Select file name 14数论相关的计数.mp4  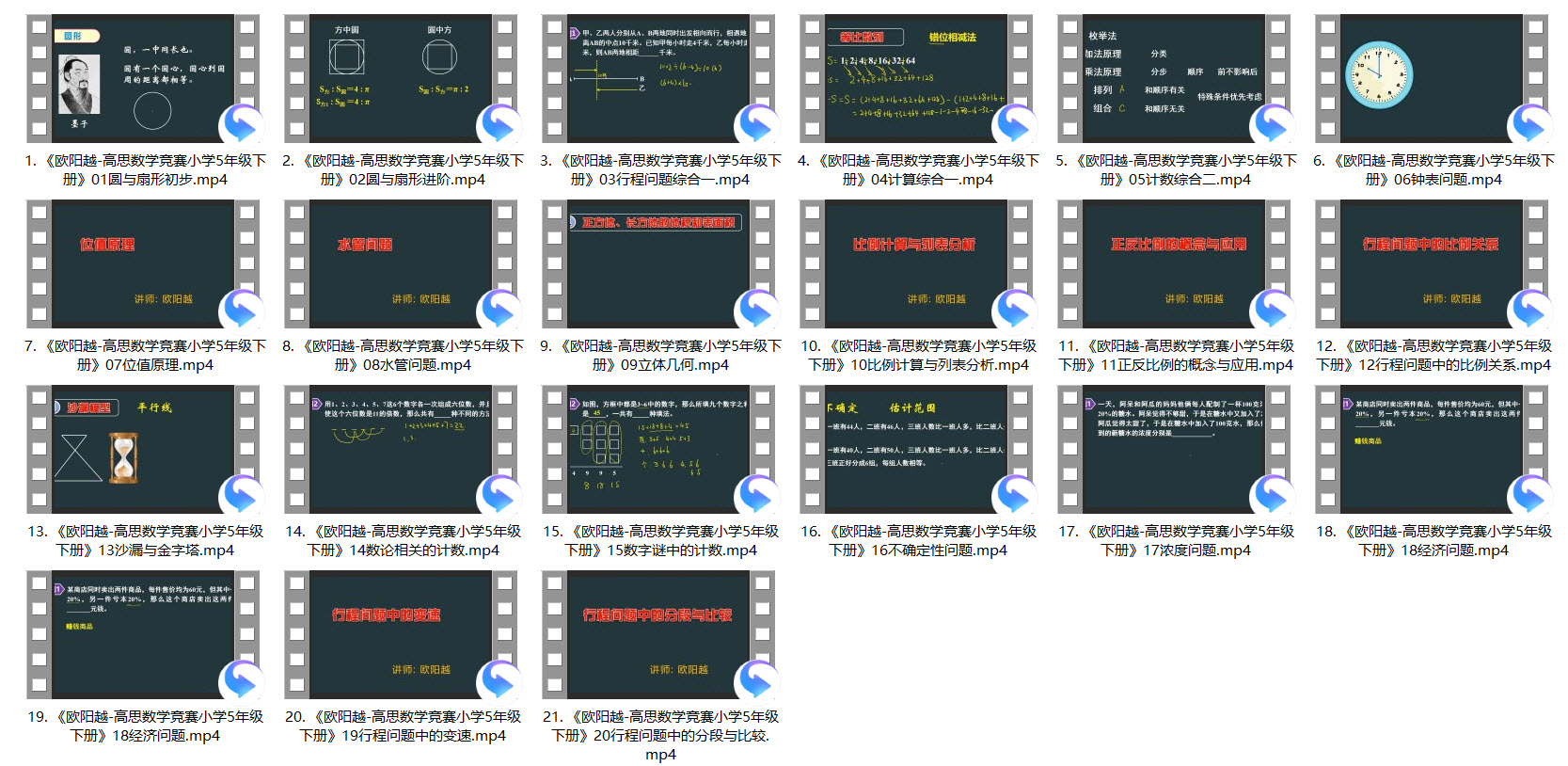403,541
